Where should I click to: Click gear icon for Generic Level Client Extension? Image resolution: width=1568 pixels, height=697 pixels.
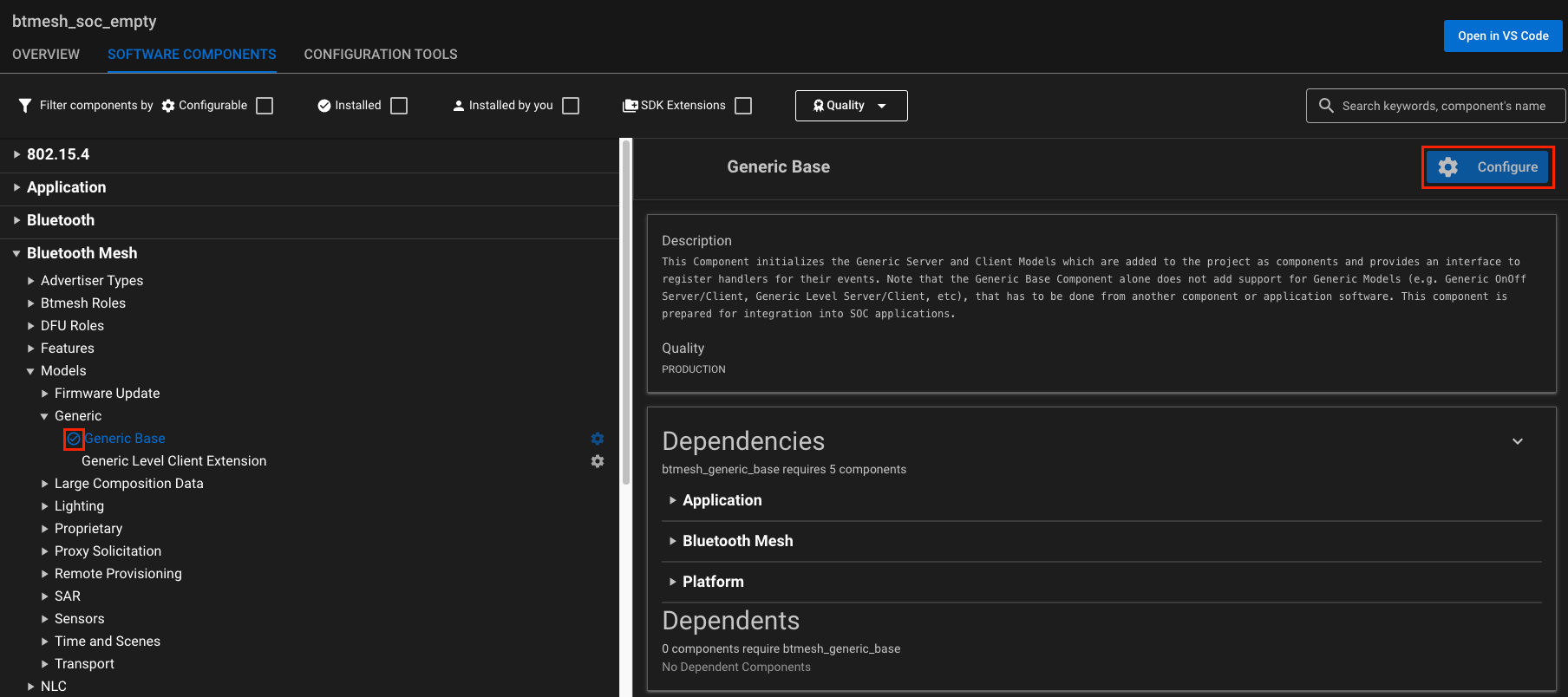point(598,461)
